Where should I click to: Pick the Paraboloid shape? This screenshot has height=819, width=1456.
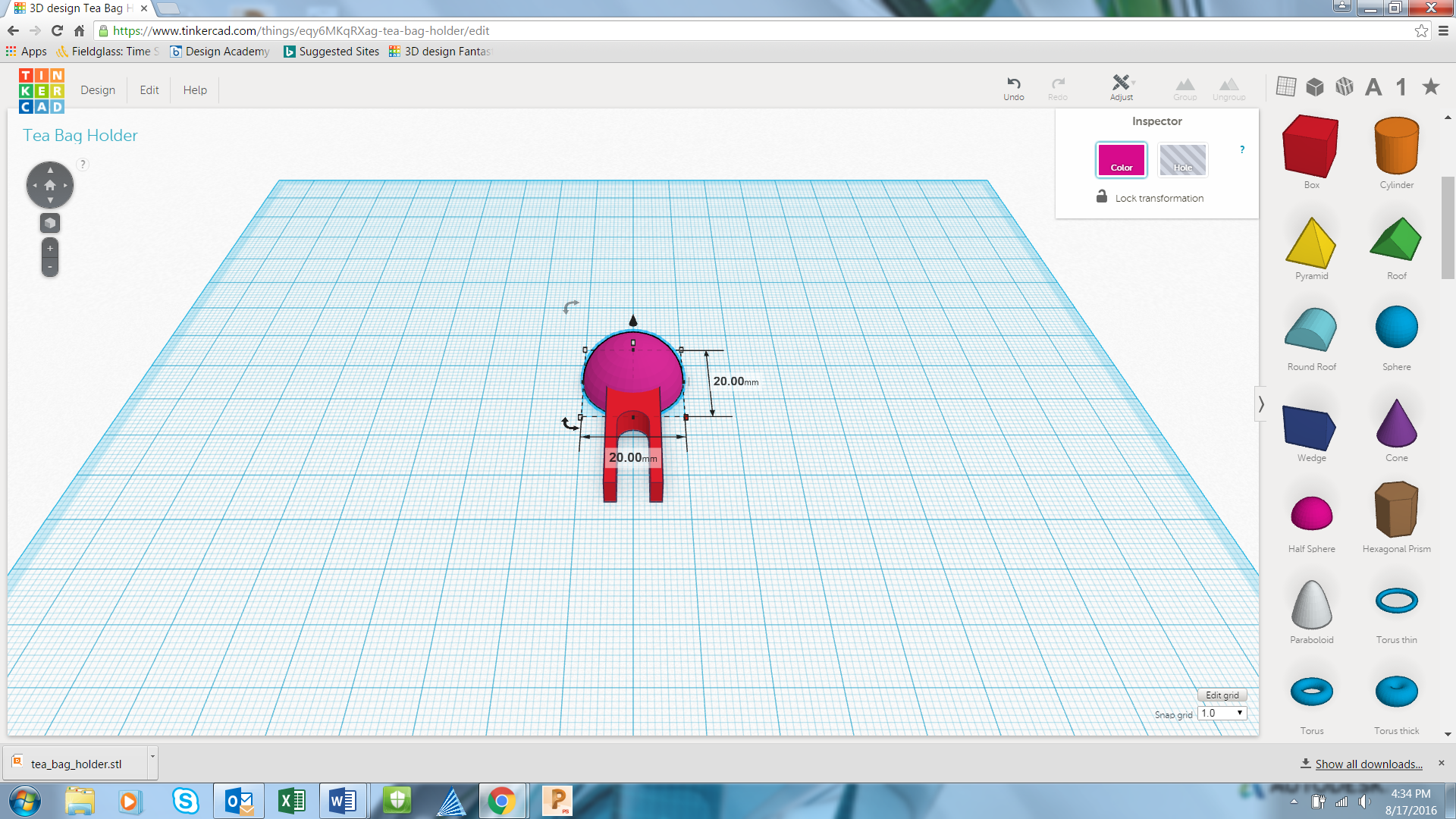(1311, 604)
